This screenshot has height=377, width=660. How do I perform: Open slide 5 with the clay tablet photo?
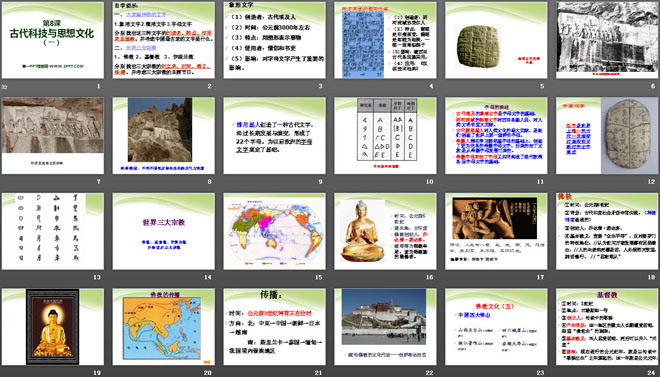tap(496, 40)
